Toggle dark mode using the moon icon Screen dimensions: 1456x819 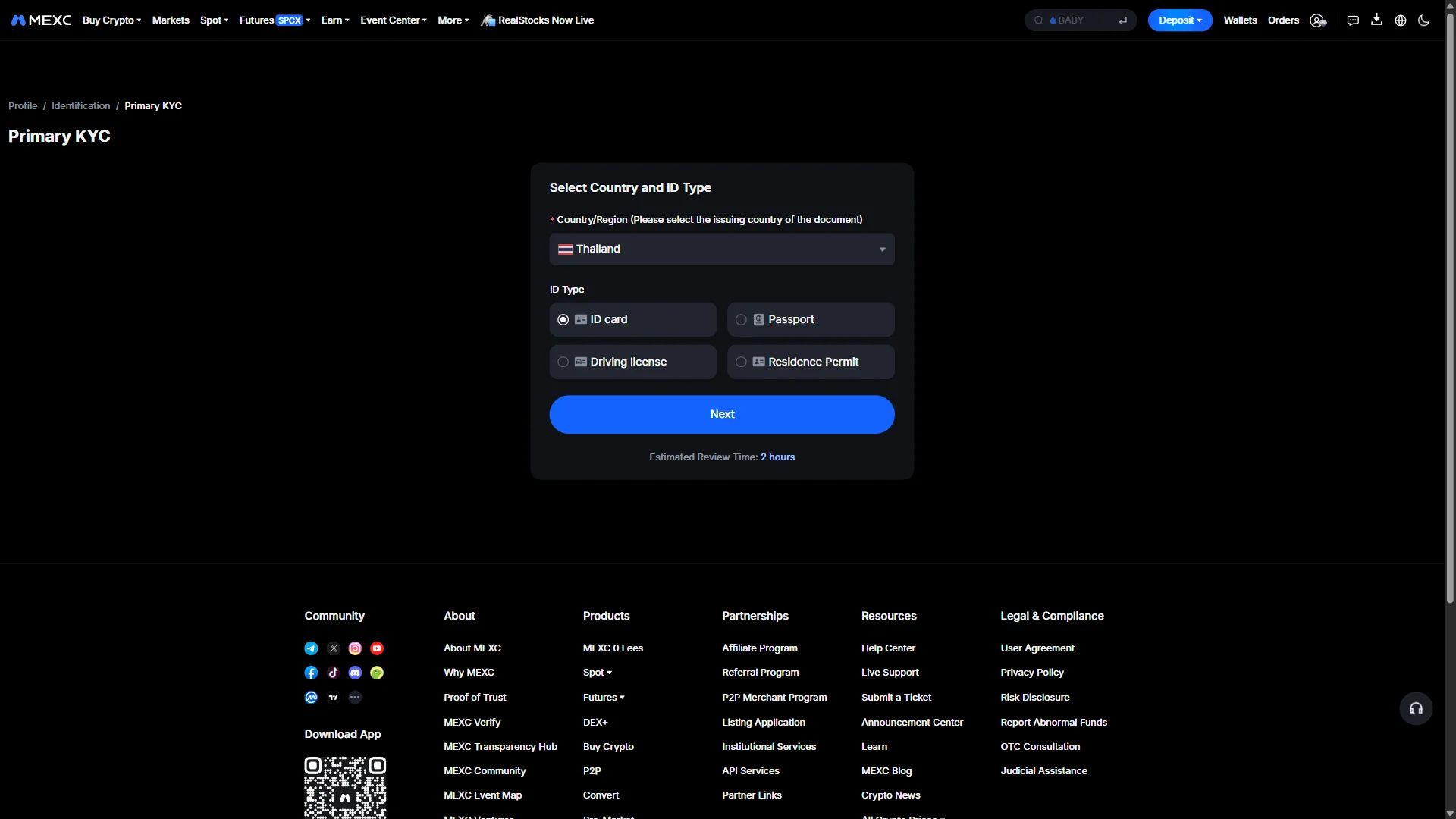point(1423,20)
